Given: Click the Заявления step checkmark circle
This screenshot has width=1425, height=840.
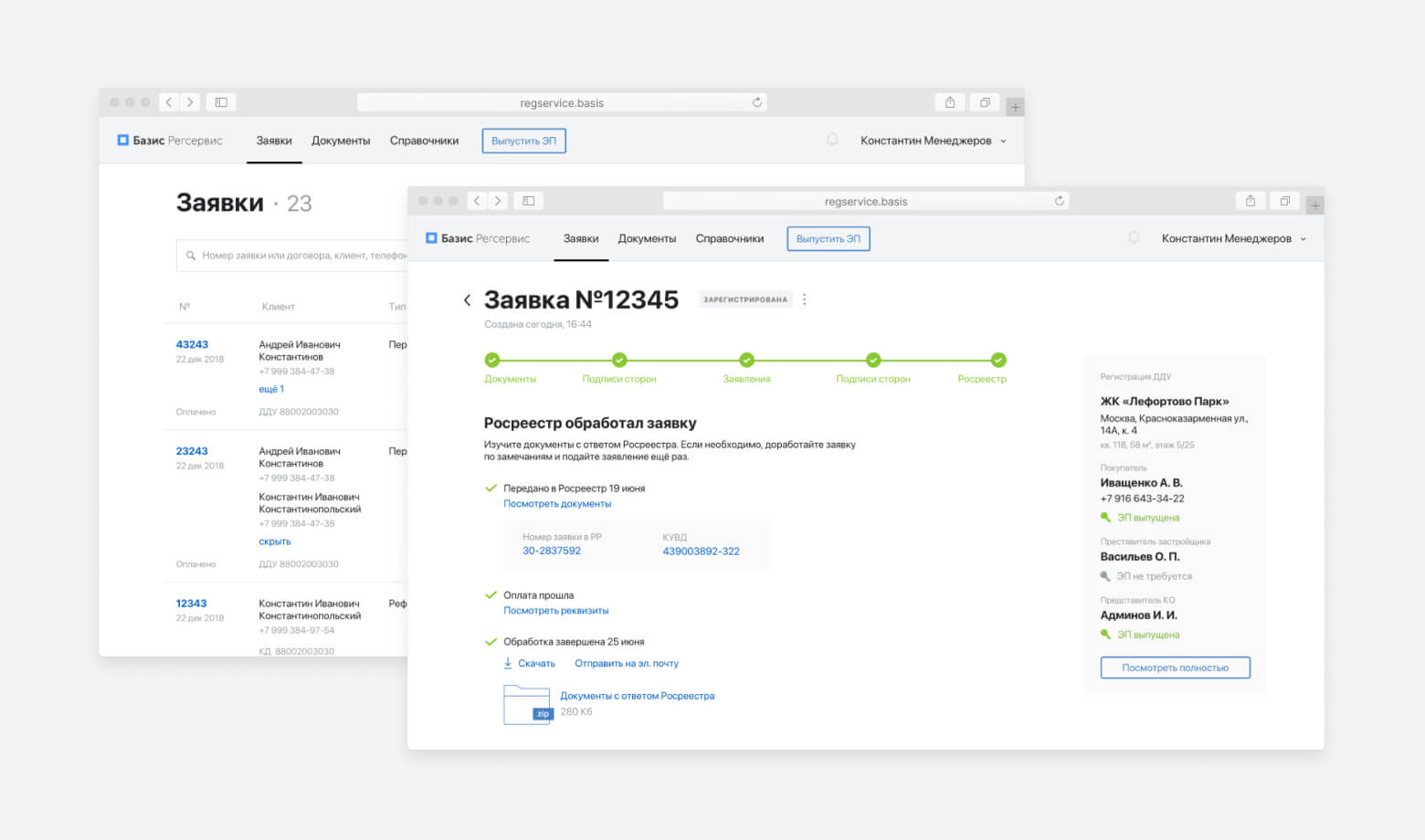Looking at the screenshot, I should (x=746, y=360).
